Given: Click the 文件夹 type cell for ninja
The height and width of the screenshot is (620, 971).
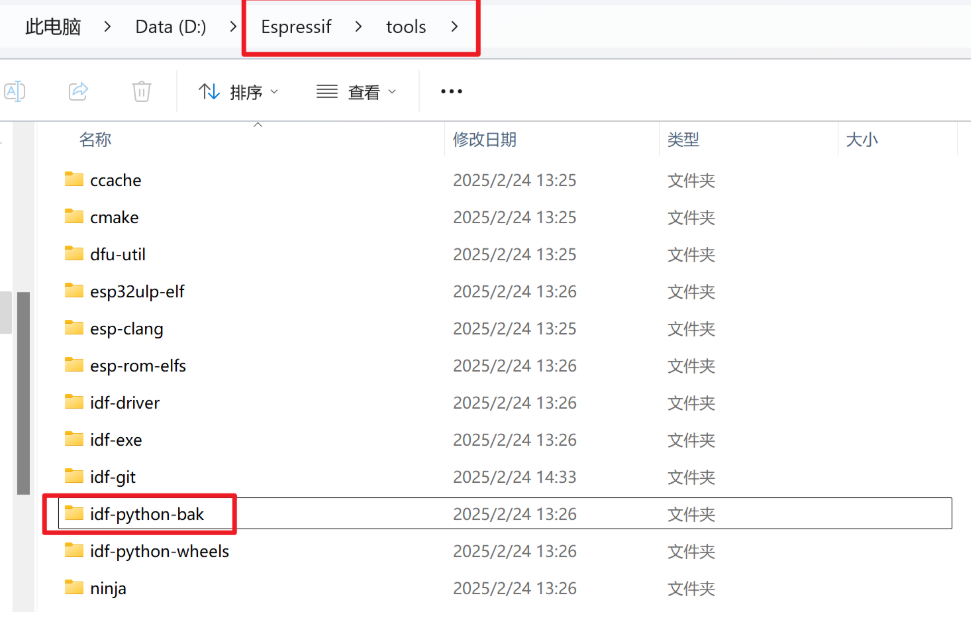Looking at the screenshot, I should tap(691, 588).
